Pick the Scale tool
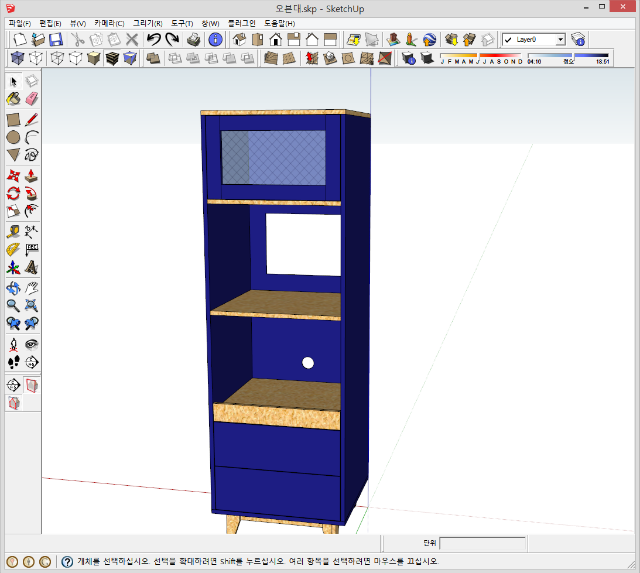This screenshot has width=640, height=573. (13, 211)
